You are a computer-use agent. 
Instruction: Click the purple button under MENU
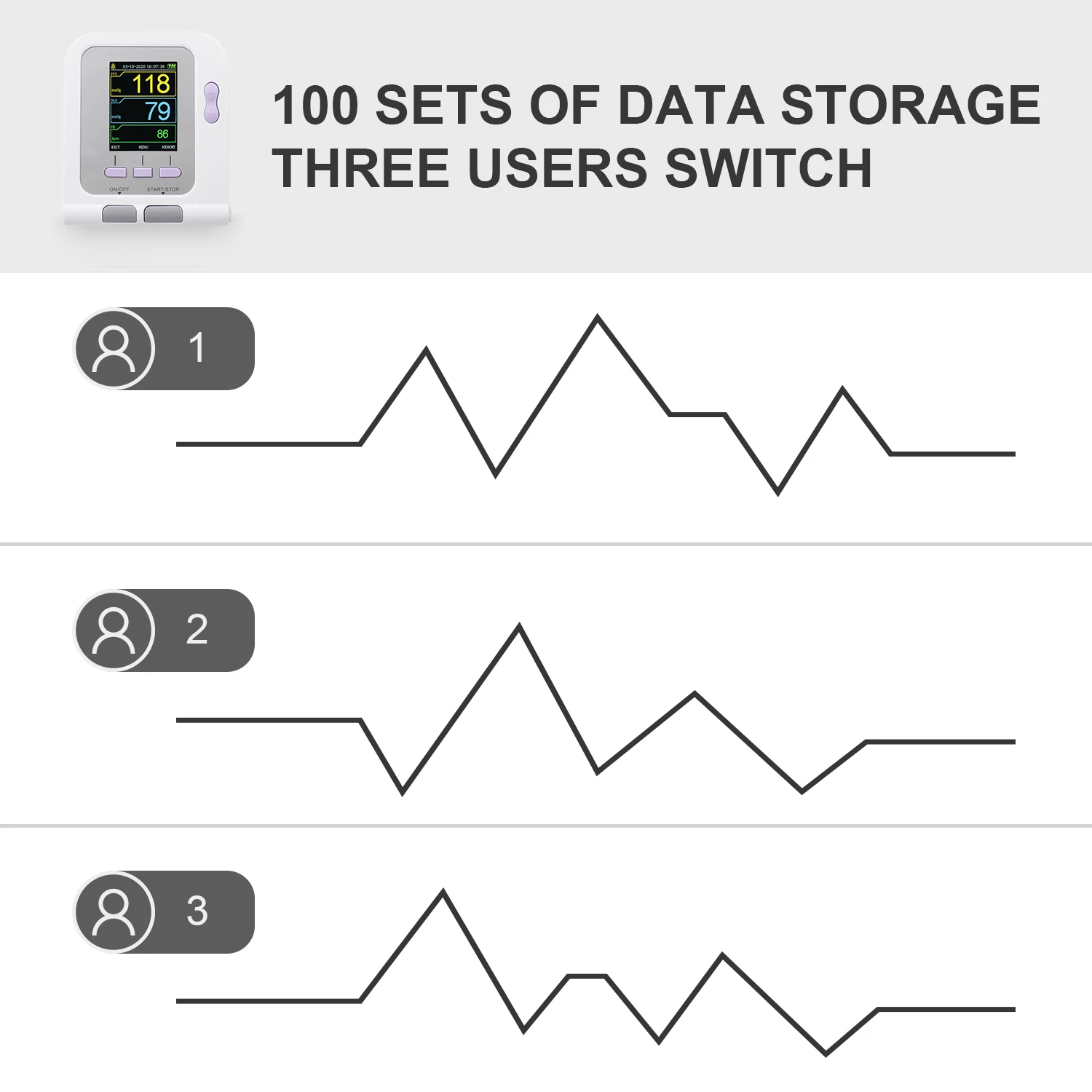(143, 173)
